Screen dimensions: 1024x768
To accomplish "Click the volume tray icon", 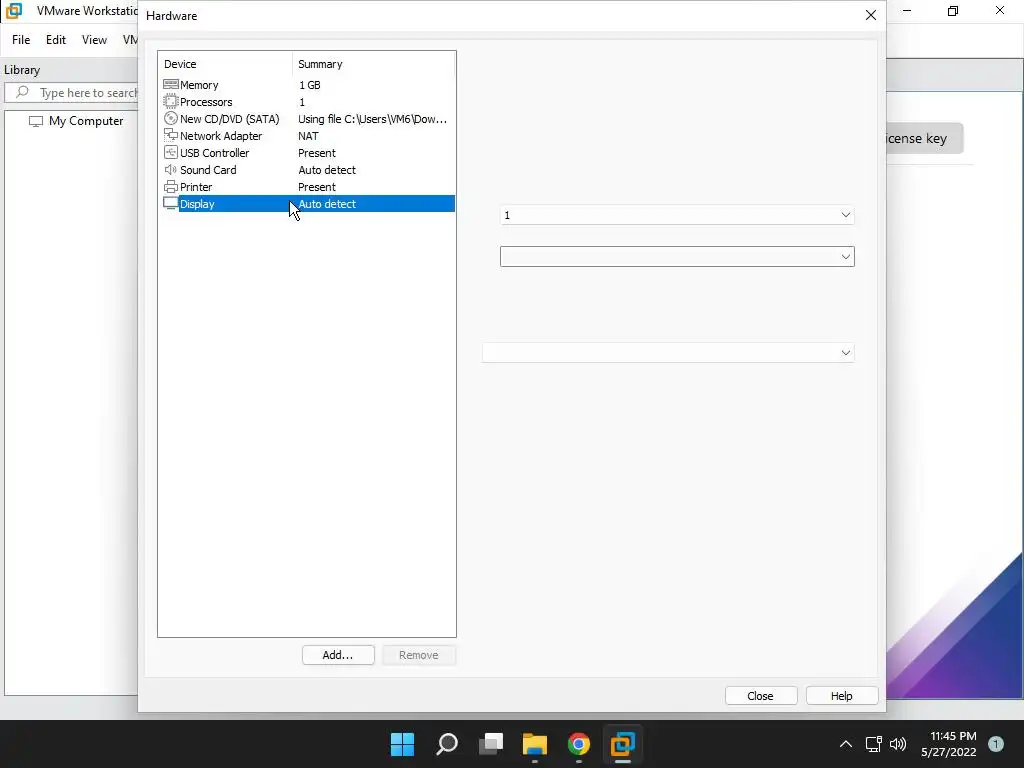I will pos(898,744).
